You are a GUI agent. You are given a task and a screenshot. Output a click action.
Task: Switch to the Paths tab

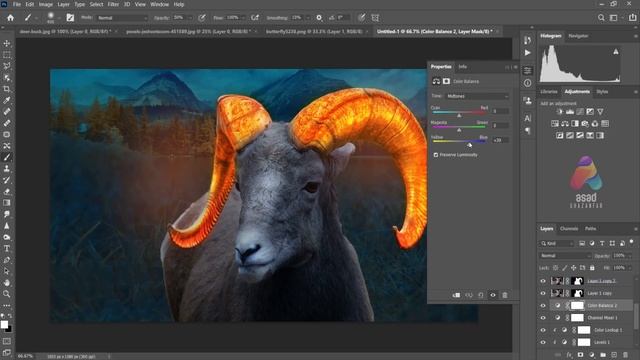coord(591,229)
